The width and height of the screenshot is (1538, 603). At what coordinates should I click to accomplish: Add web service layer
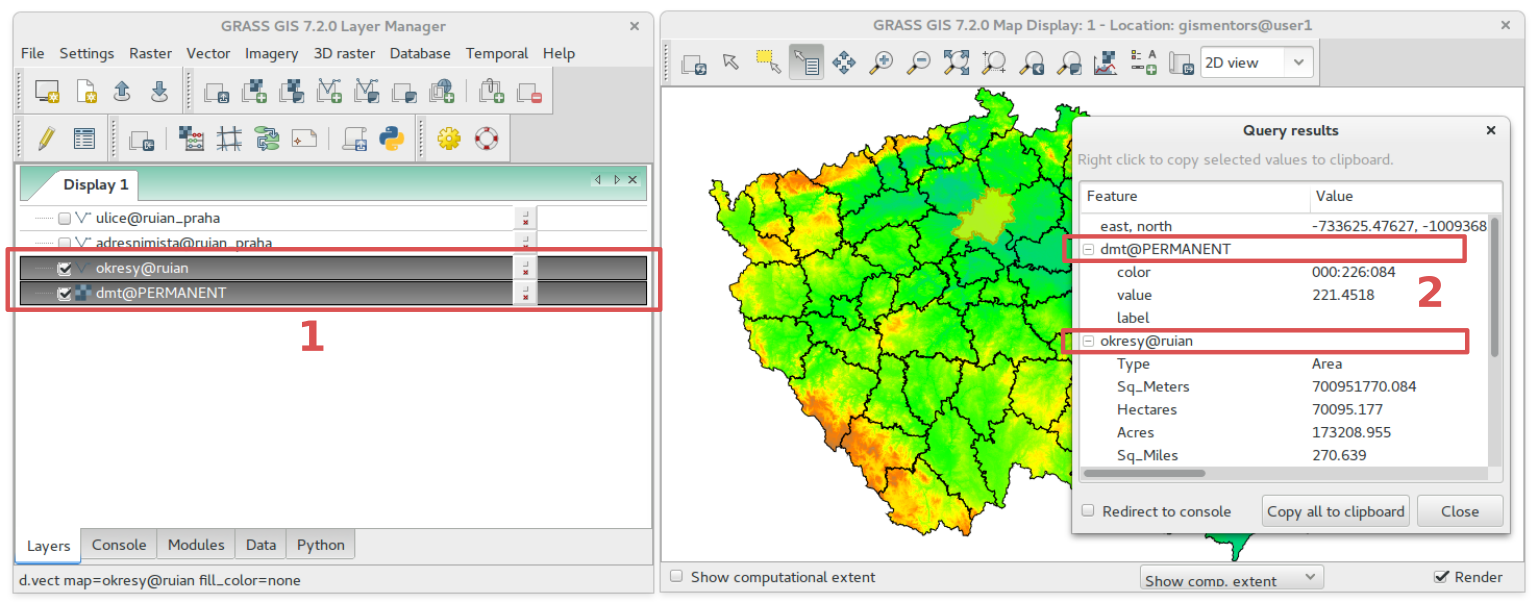coord(441,92)
